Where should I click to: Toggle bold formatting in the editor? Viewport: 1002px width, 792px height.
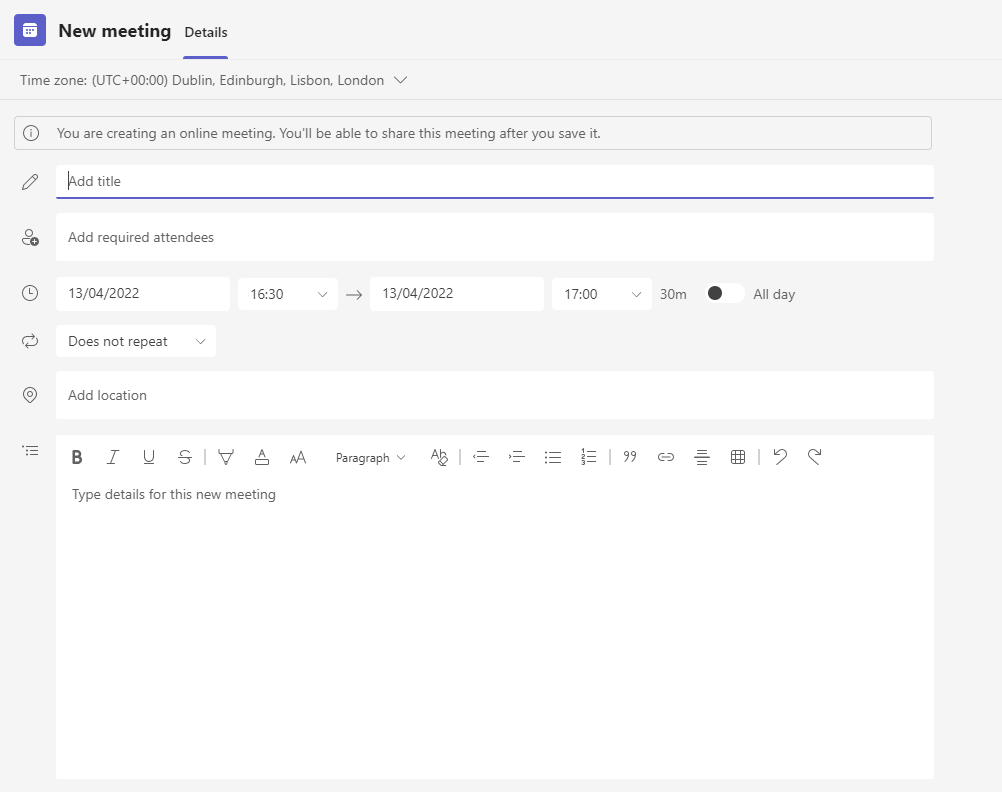pos(77,457)
